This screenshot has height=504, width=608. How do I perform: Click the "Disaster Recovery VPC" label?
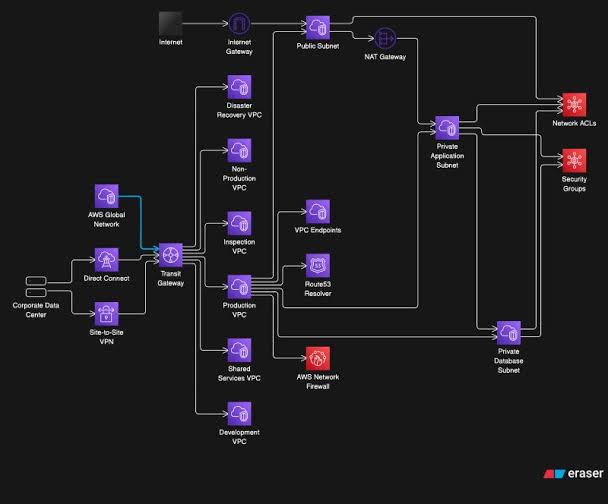[x=239, y=110]
